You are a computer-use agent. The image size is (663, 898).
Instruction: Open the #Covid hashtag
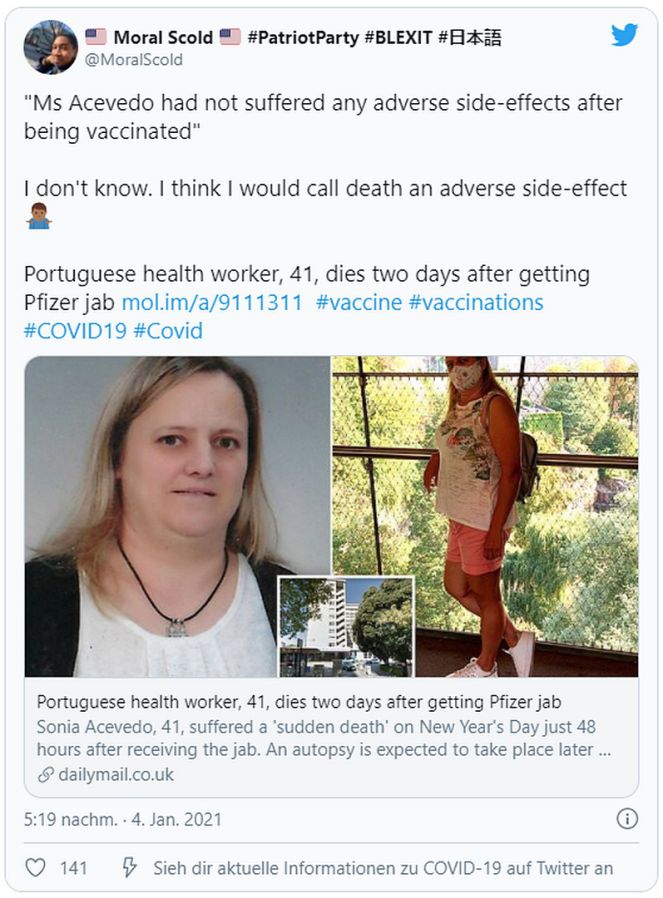pyautogui.click(x=168, y=331)
